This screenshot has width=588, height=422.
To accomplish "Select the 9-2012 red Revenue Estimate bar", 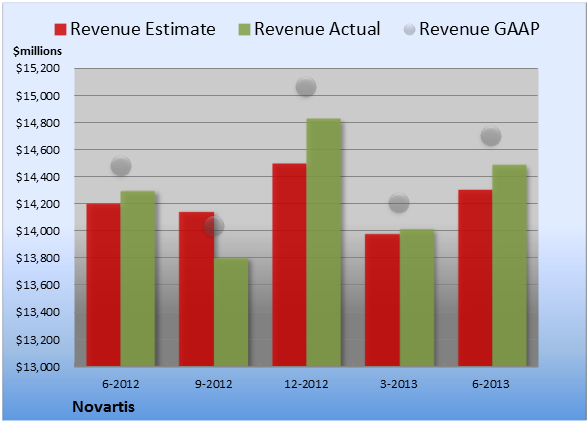I will tap(196, 289).
